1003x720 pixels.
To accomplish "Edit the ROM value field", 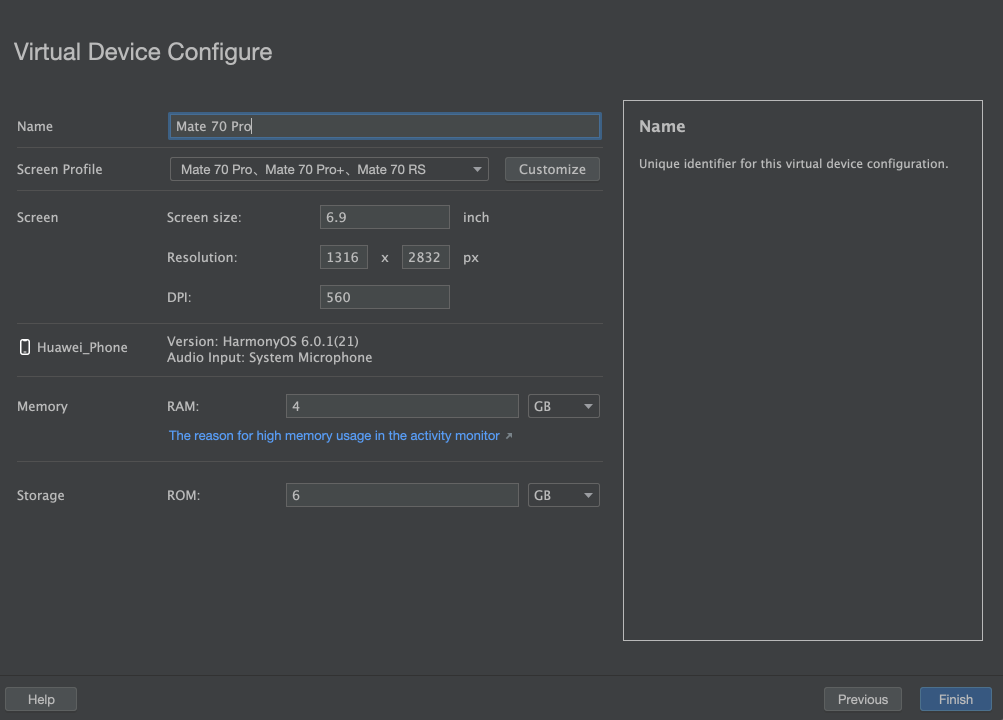I will 402,495.
